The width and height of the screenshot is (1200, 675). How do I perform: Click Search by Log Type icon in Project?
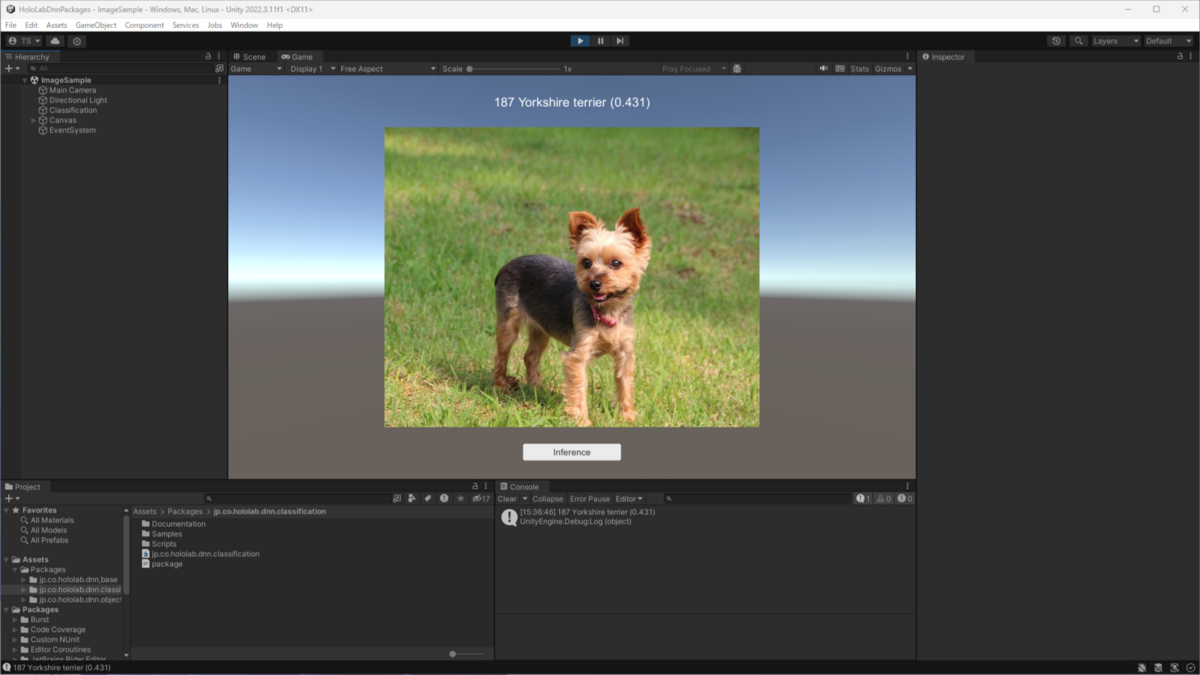coord(444,498)
